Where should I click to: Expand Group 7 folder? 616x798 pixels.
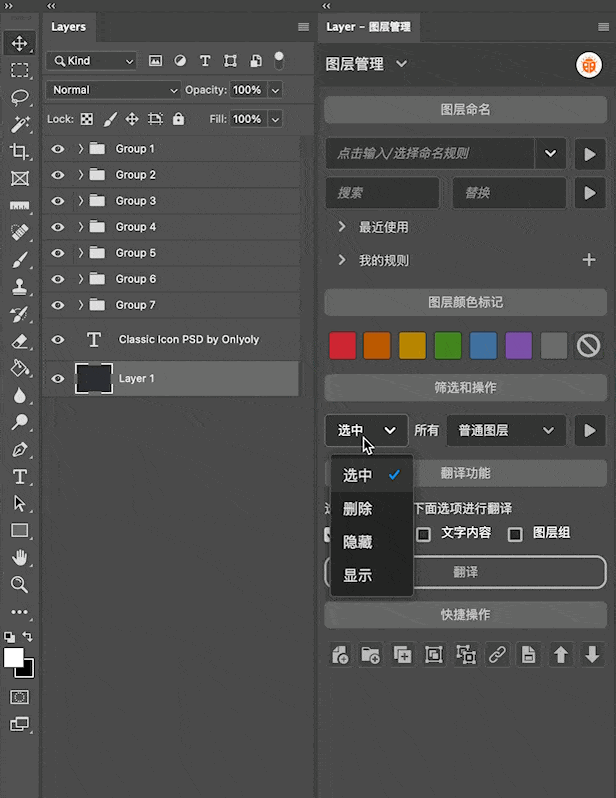pos(80,305)
